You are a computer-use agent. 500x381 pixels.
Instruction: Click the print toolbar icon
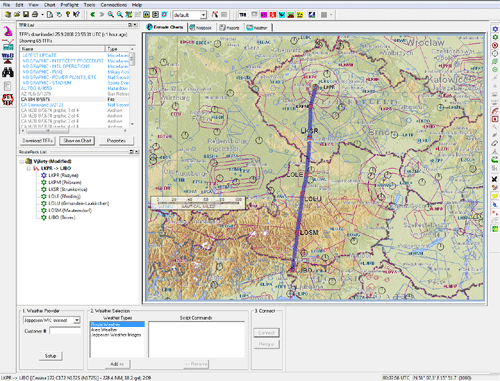pos(35,14)
